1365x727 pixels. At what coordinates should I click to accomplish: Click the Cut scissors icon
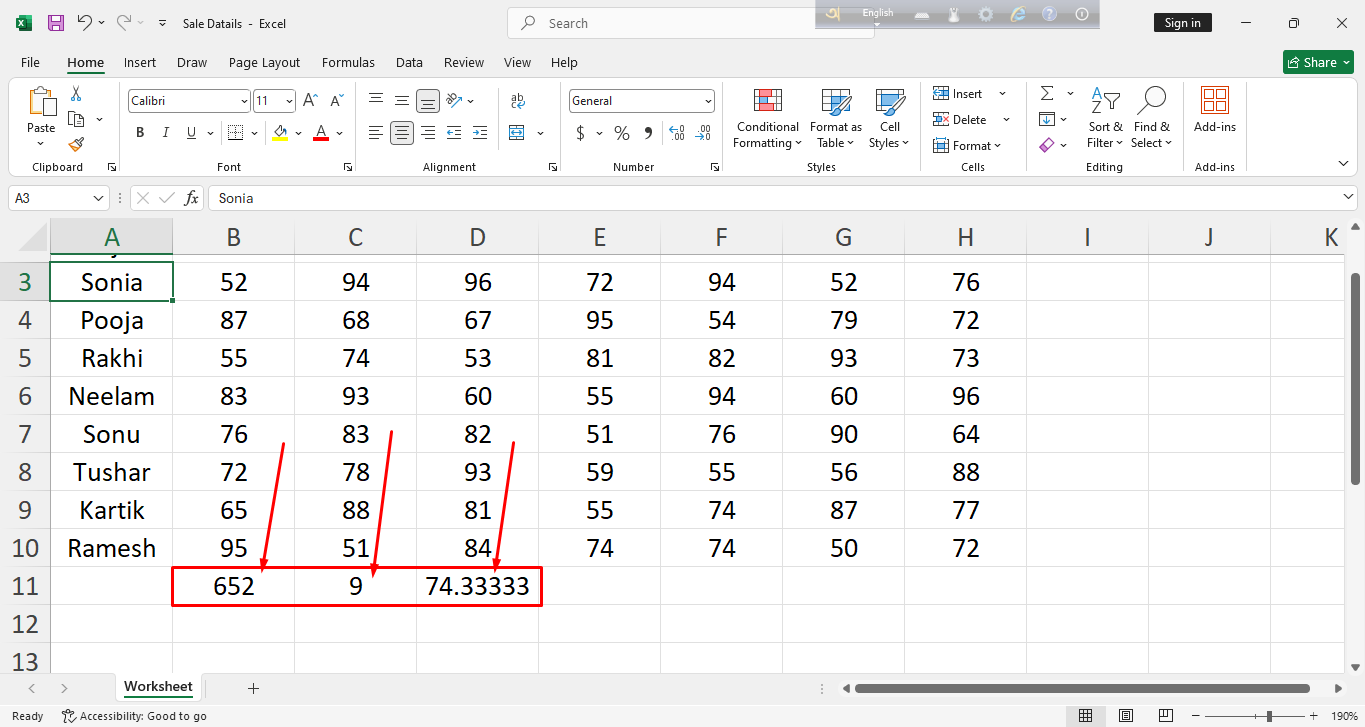76,94
